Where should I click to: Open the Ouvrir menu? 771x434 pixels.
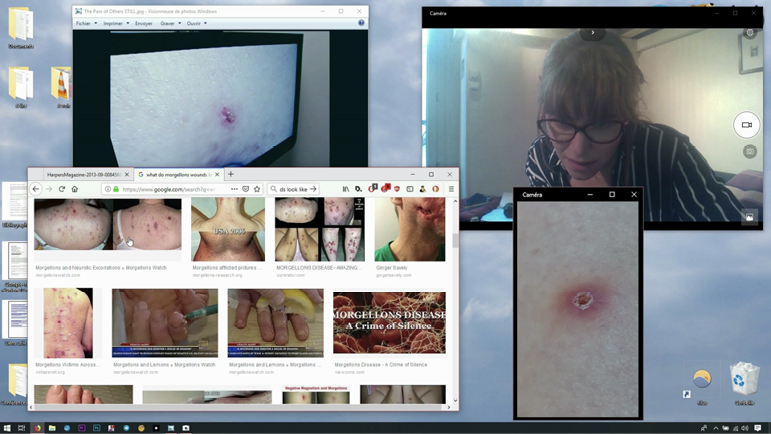pos(195,23)
